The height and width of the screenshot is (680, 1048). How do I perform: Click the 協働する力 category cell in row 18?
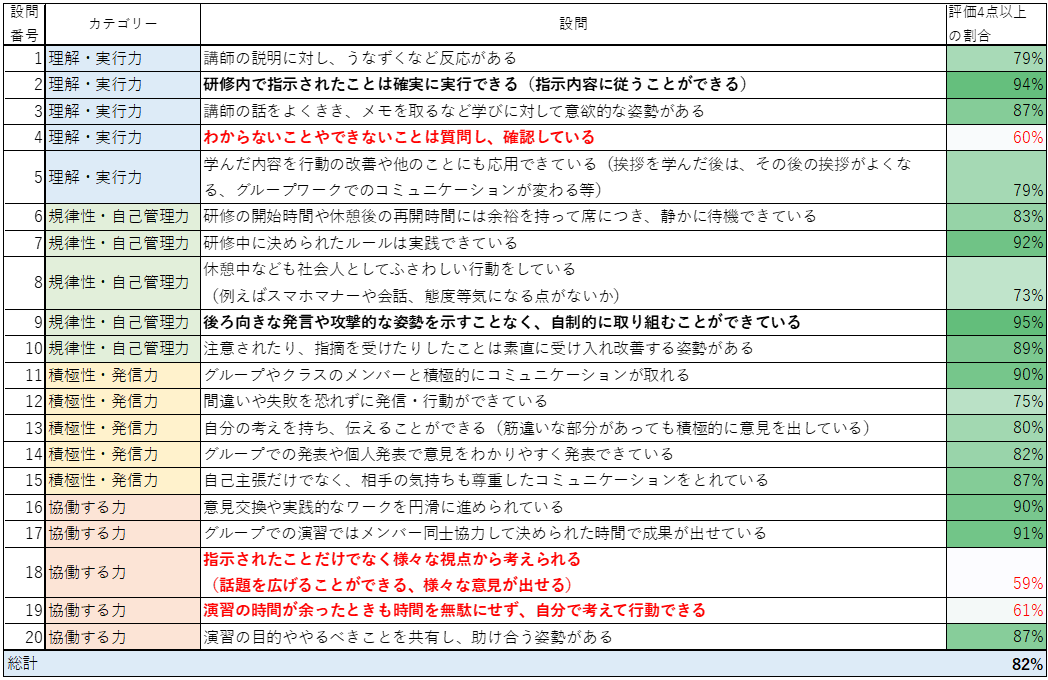123,572
